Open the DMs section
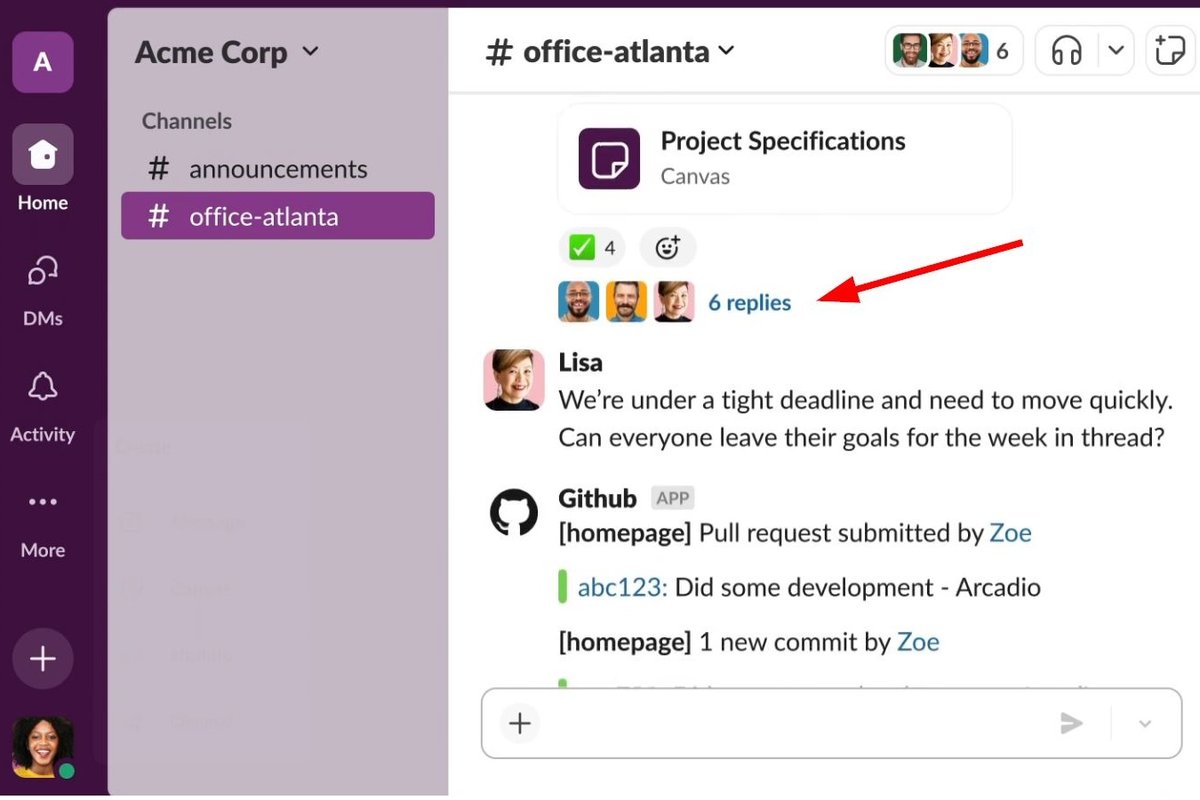Image resolution: width=1200 pixels, height=800 pixels. (42, 271)
